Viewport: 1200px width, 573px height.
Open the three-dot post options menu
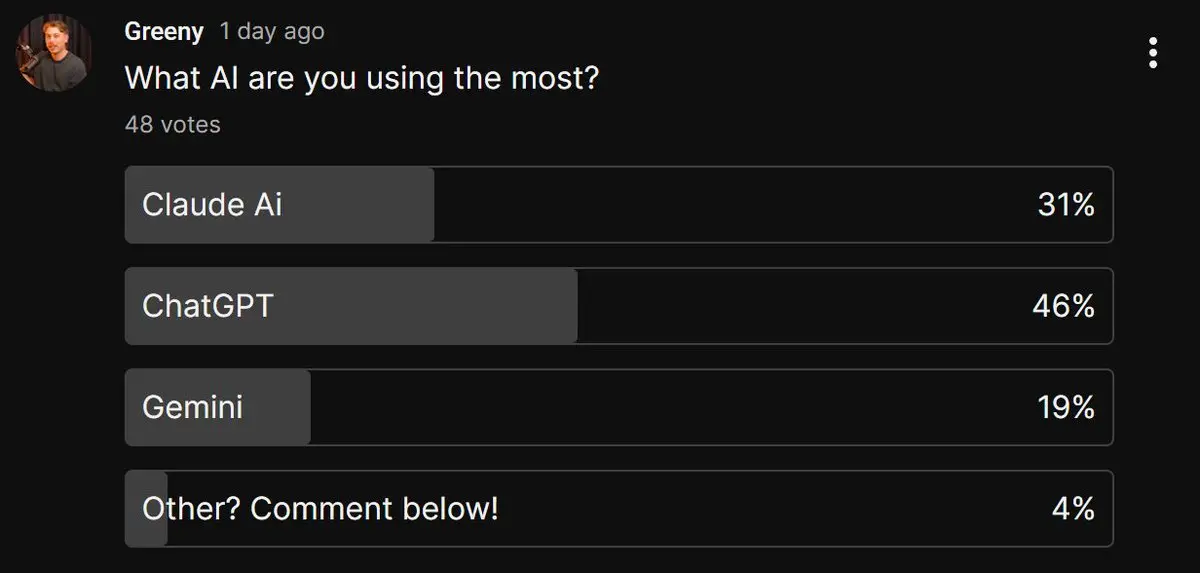(x=1153, y=52)
